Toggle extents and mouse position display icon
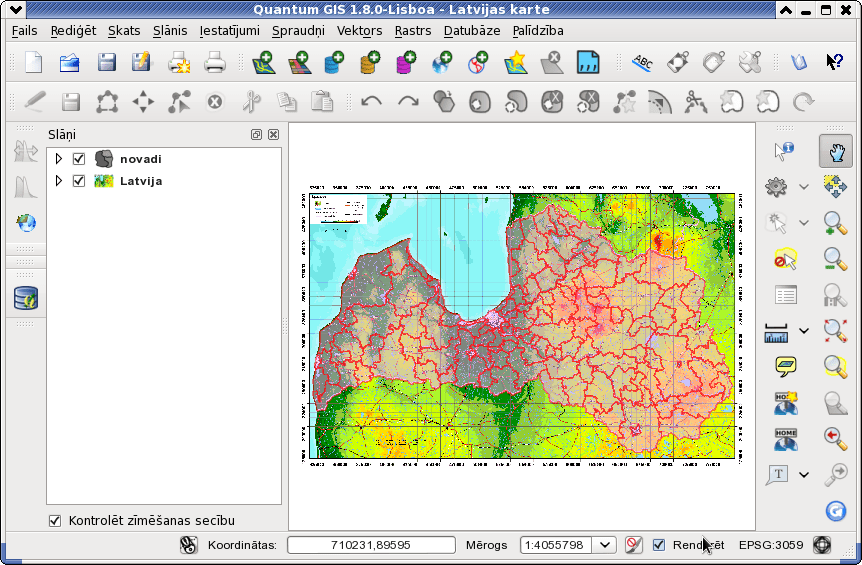862x565 pixels. [x=189, y=545]
